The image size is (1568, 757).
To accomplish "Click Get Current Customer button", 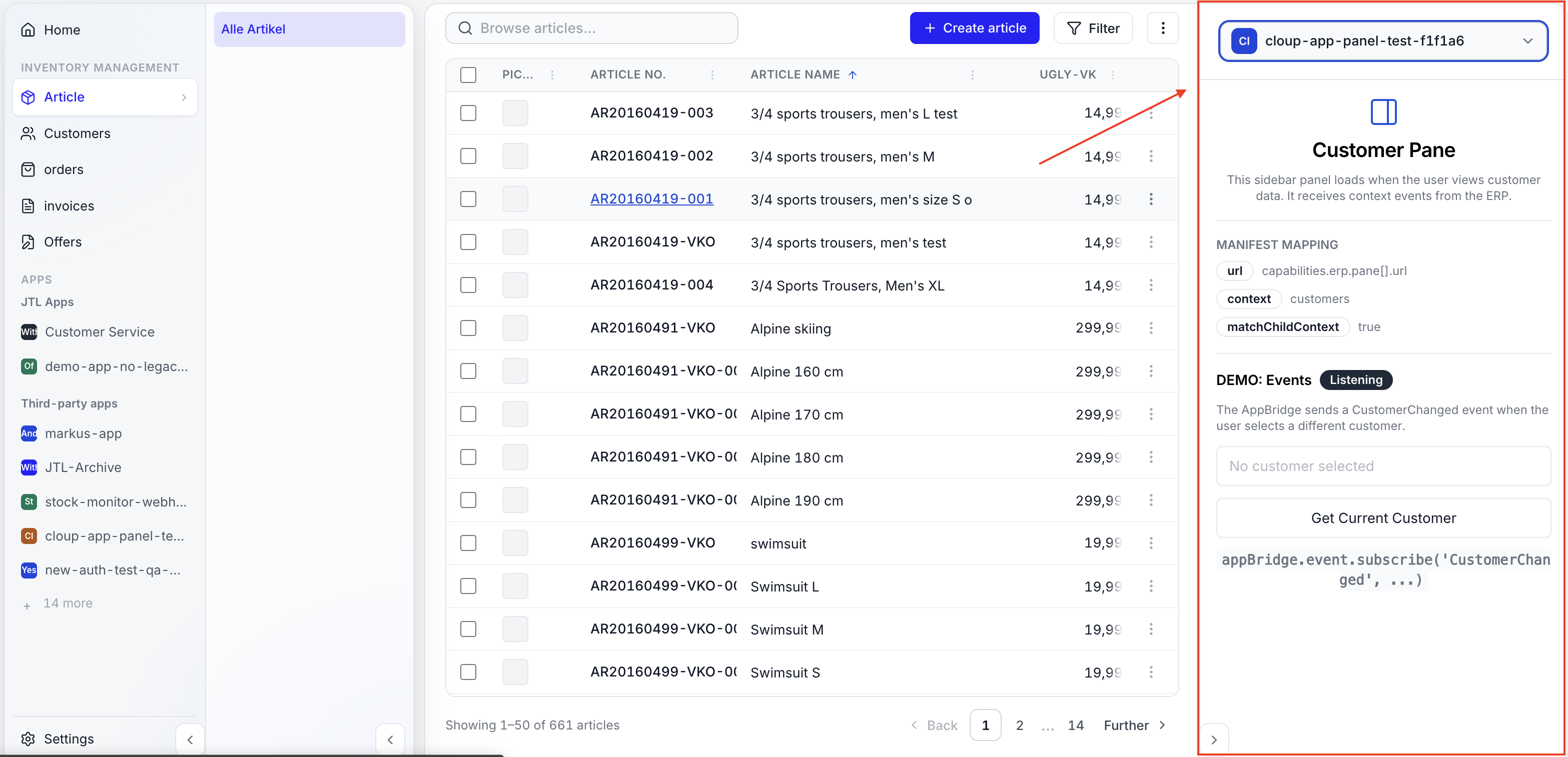I will pos(1383,518).
